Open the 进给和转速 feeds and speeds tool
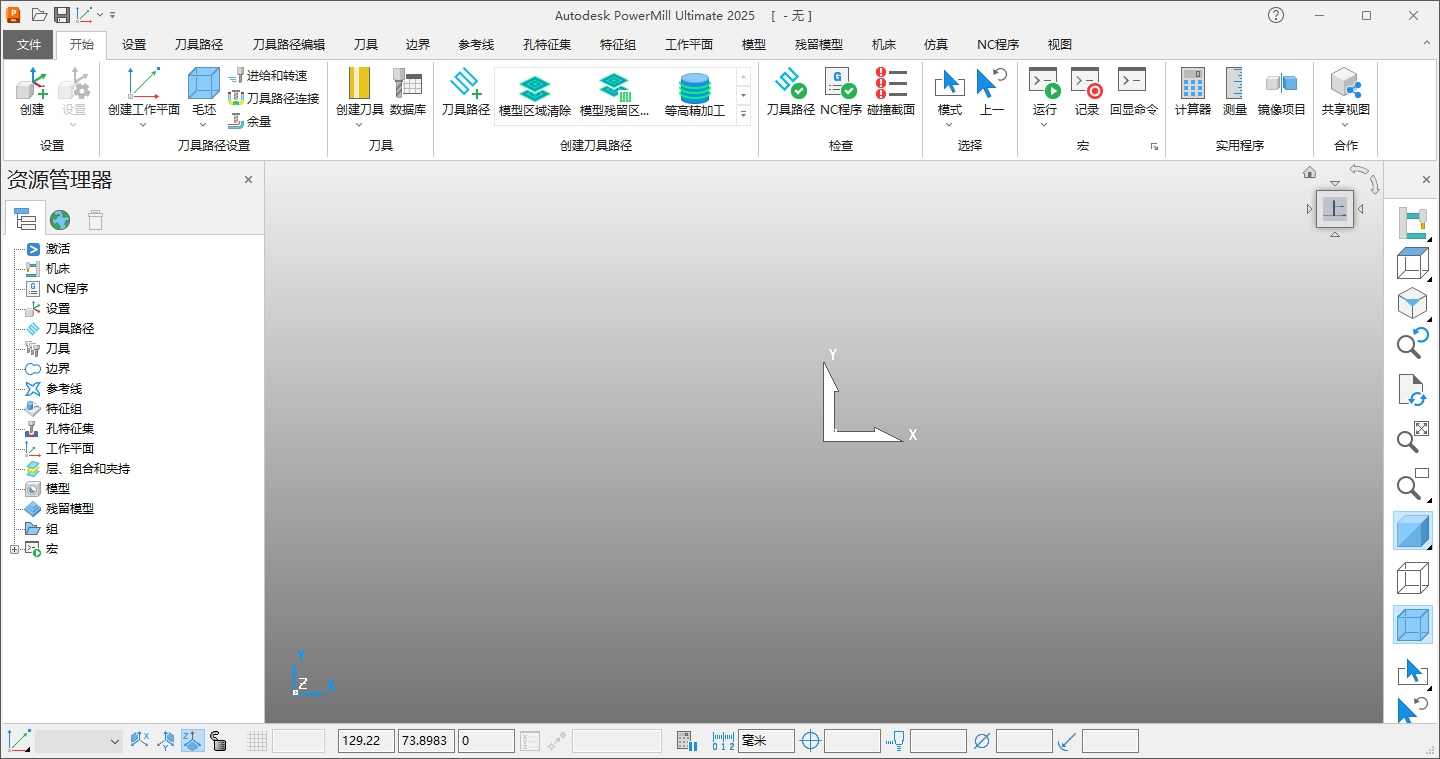This screenshot has height=759, width=1440. (270, 75)
